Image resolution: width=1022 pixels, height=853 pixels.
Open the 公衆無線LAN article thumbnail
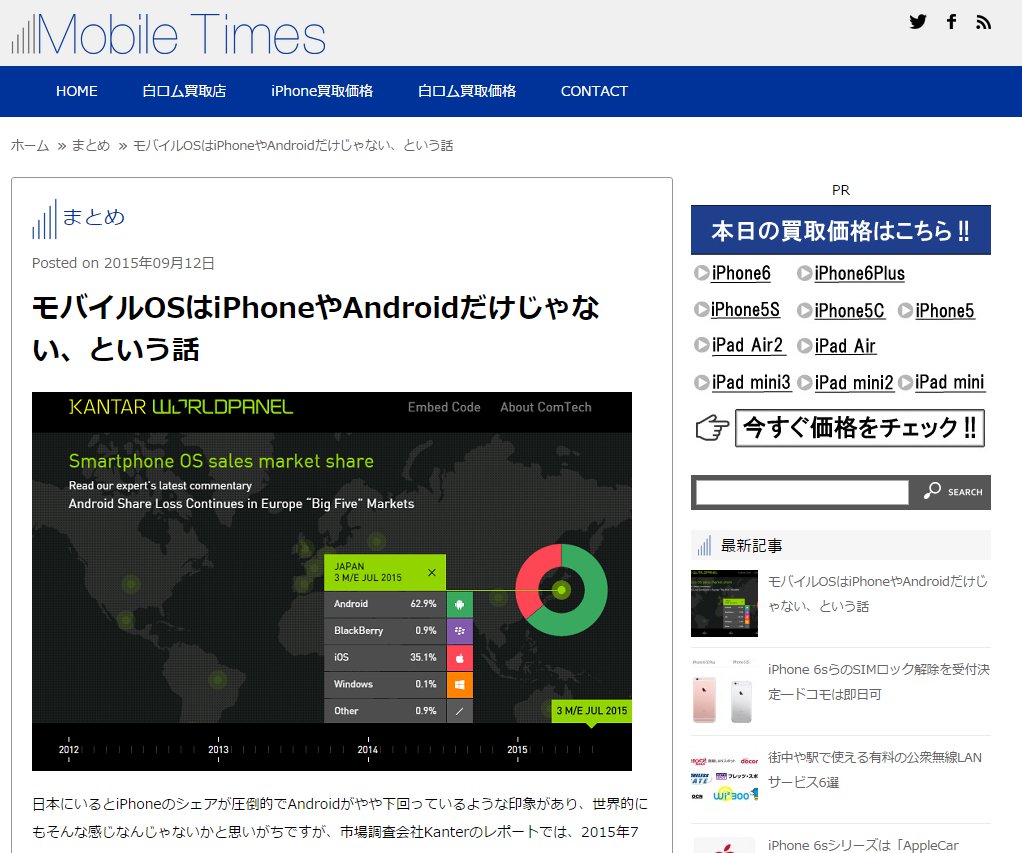pyautogui.click(x=724, y=779)
